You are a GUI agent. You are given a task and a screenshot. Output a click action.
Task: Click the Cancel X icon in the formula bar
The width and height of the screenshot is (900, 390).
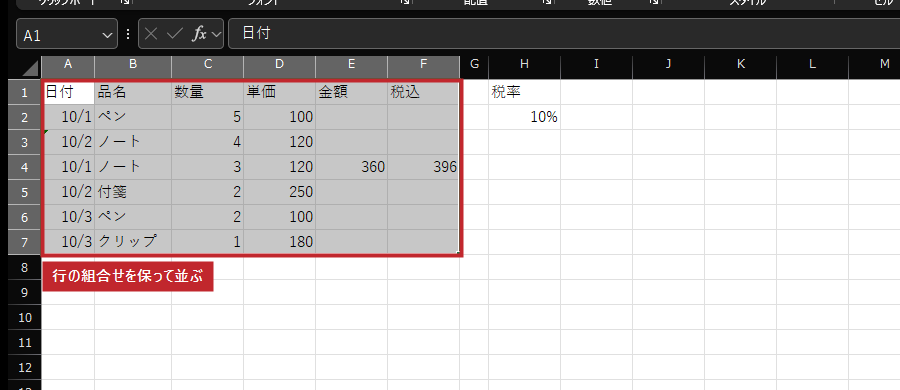[x=151, y=34]
